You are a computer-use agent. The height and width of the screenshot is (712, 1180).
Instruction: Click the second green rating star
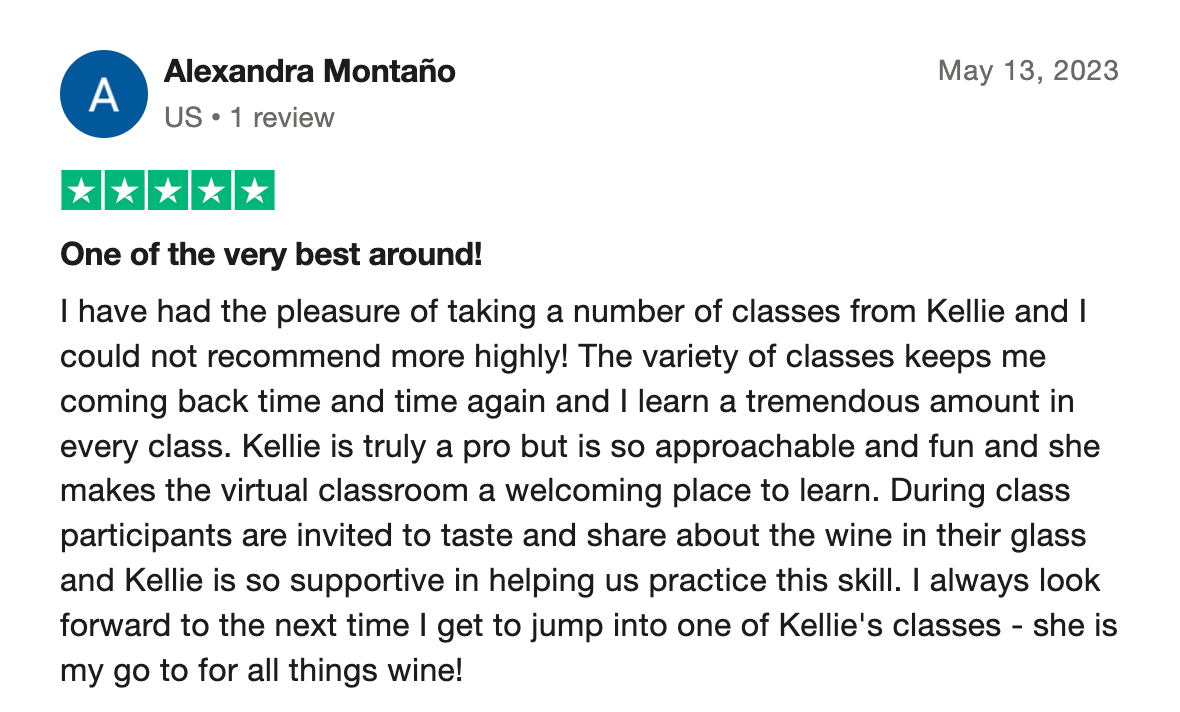(124, 190)
